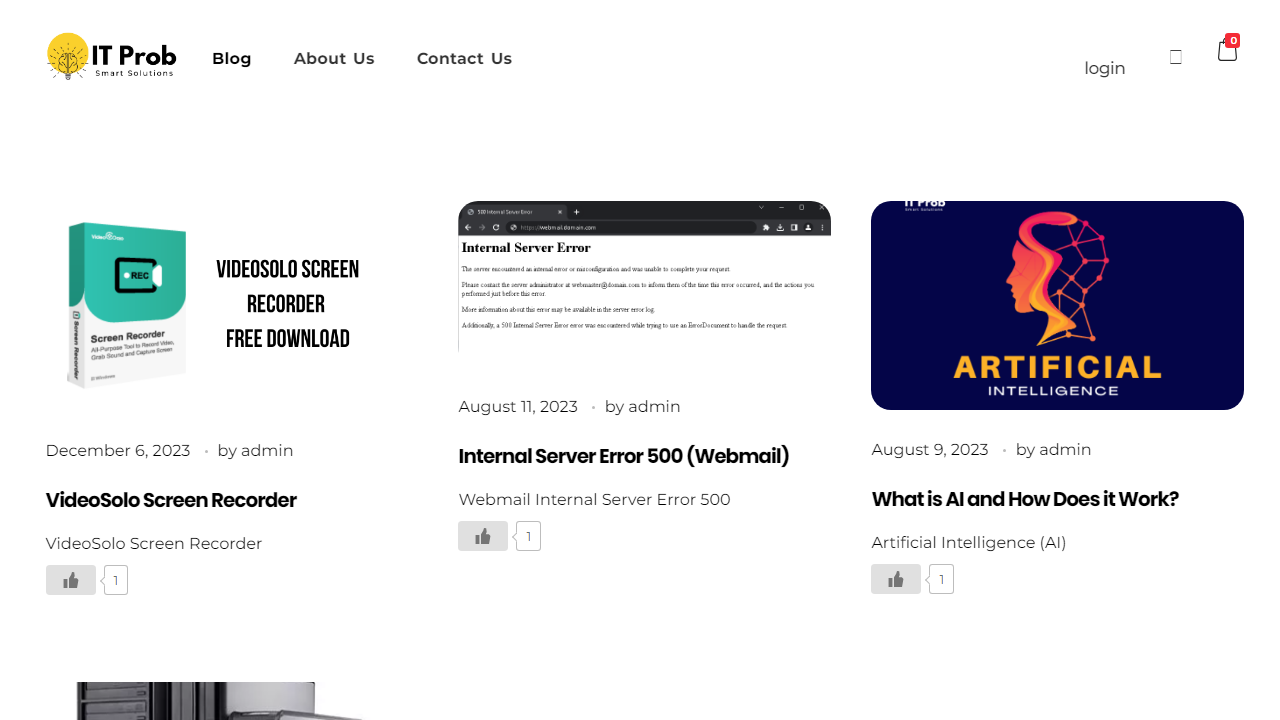
Task: Click the August 11, 2023 date
Action: 518,406
